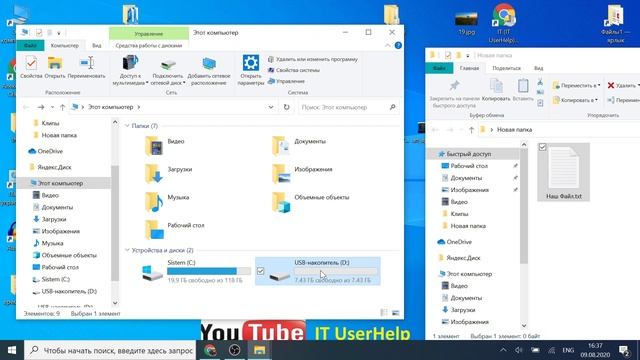
Task: Click the Управление system button
Action: pos(286,81)
